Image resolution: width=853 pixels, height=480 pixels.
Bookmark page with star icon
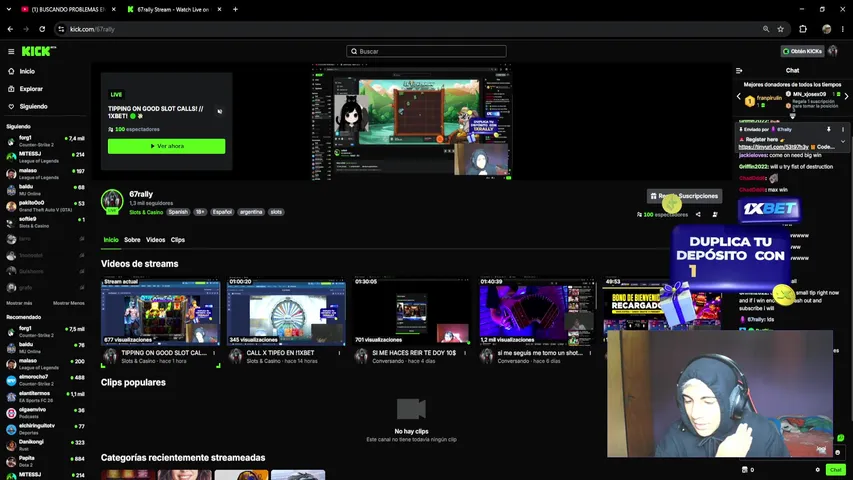pos(781,29)
